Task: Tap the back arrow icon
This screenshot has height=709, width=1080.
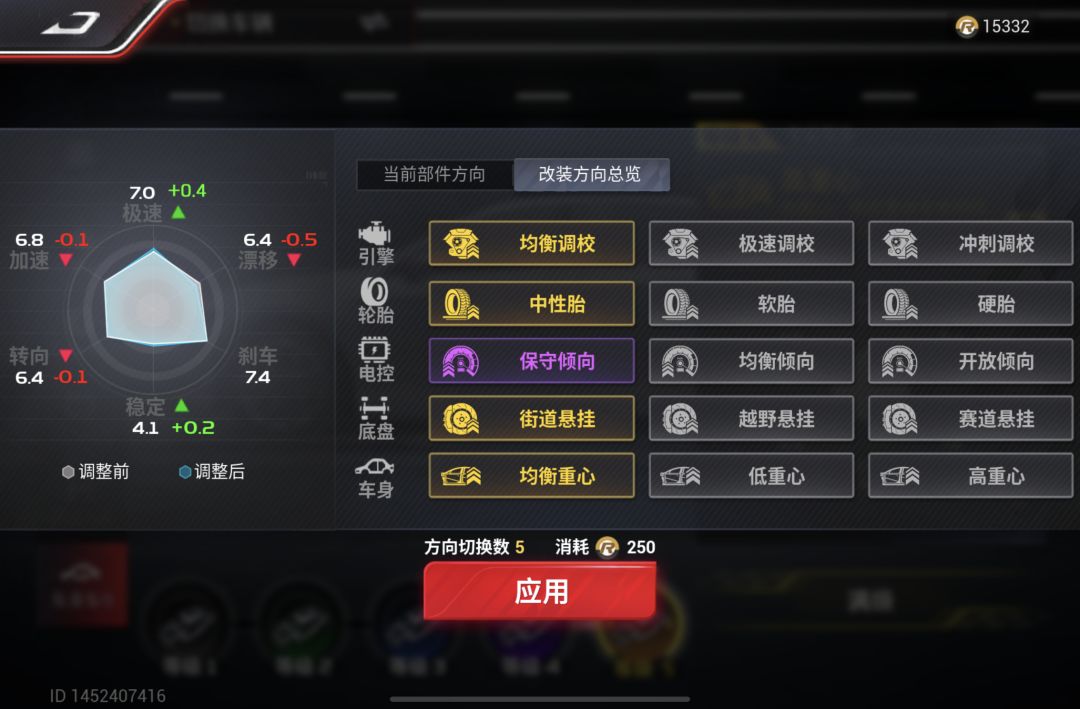Action: [71, 24]
